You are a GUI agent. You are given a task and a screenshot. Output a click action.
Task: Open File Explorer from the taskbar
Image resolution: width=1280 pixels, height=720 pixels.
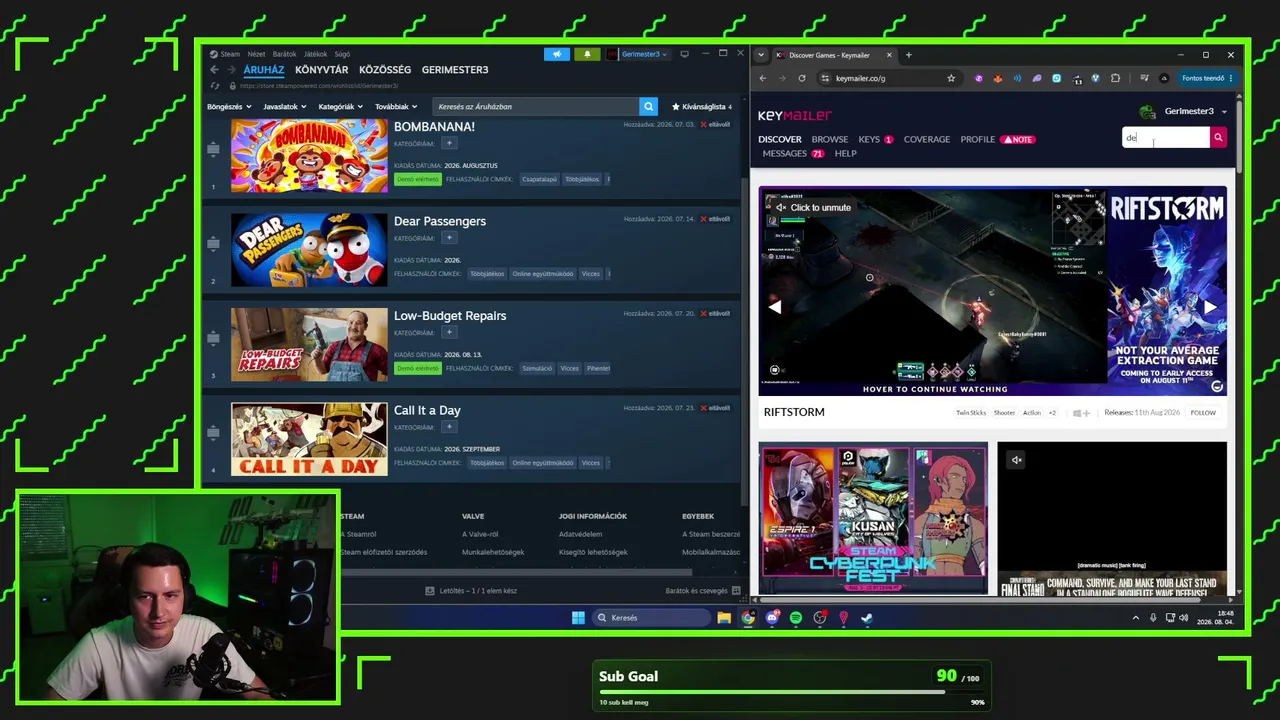click(724, 618)
